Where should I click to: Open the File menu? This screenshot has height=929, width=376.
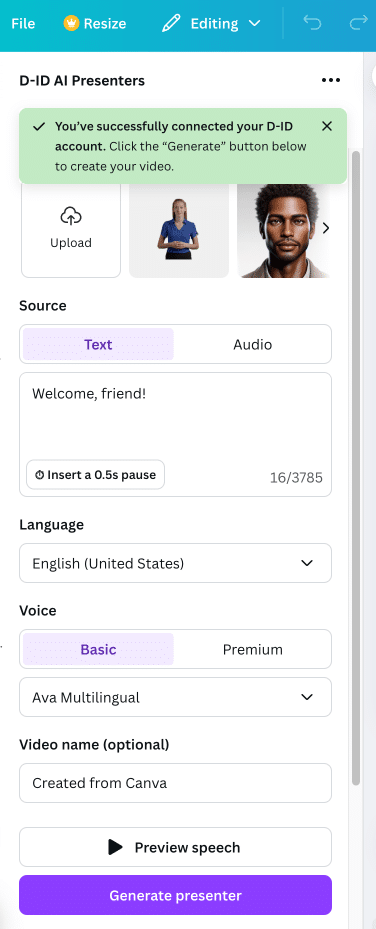coord(23,24)
